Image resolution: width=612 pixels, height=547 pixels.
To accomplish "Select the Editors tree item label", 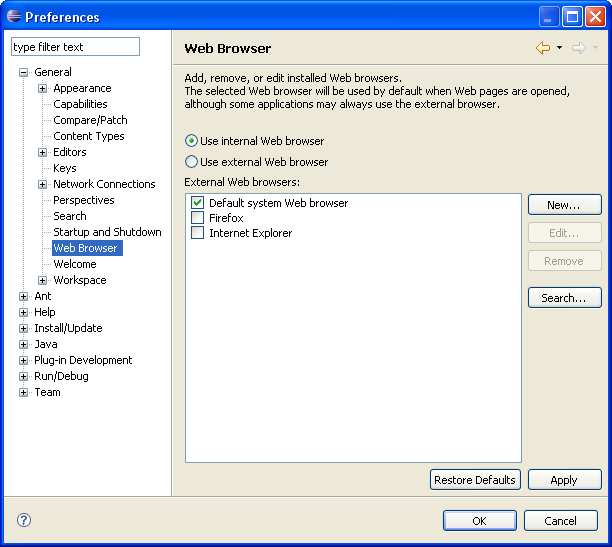I will pyautogui.click(x=69, y=152).
